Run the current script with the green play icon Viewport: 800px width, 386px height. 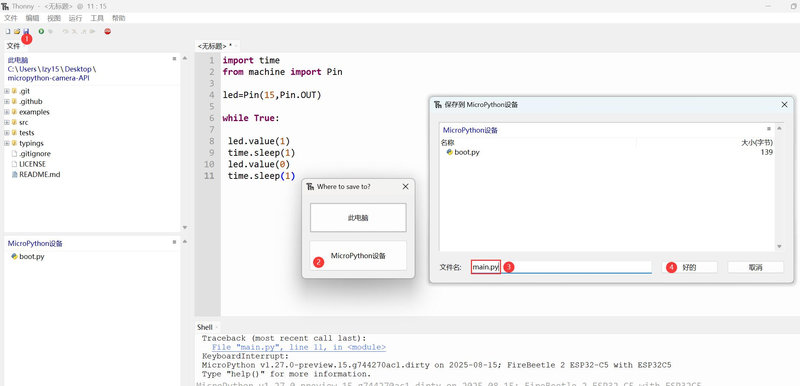(x=41, y=32)
